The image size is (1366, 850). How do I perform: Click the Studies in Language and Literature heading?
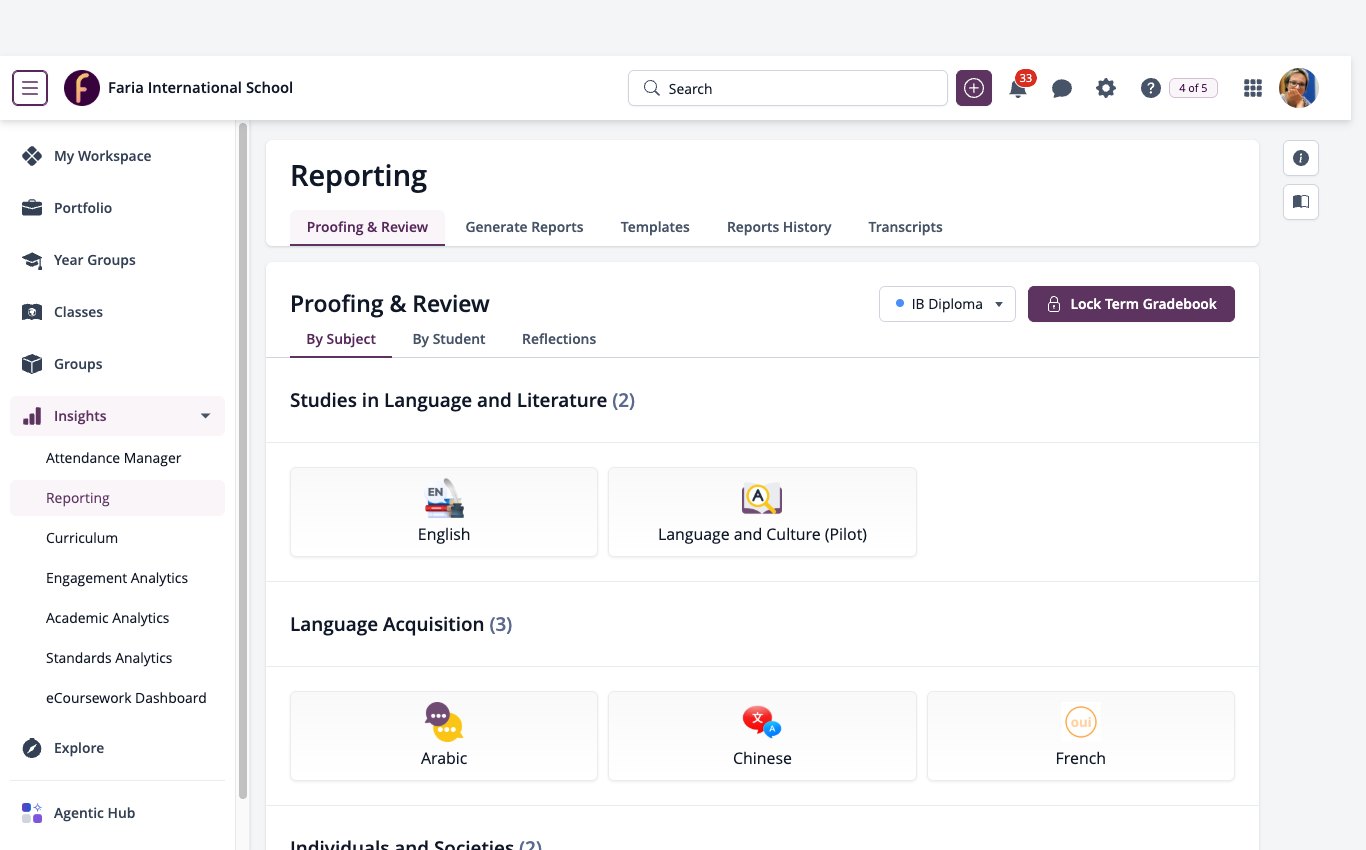pos(462,400)
